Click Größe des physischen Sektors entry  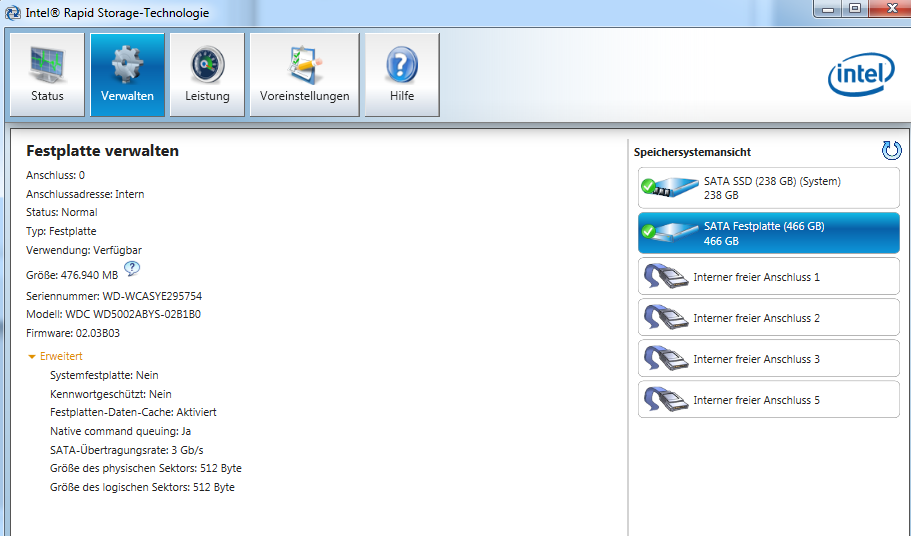click(x=146, y=468)
